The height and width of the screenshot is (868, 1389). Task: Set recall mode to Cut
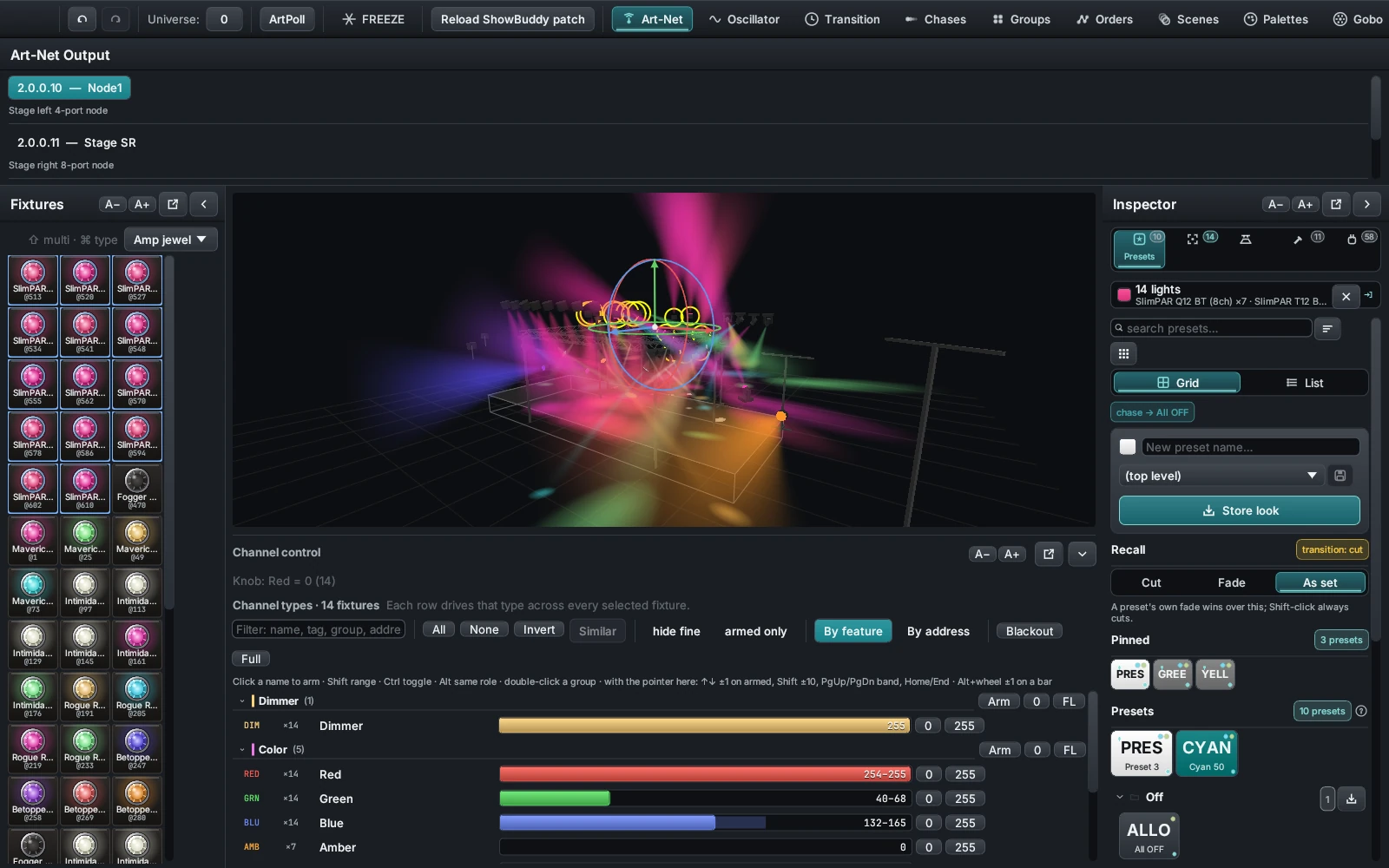(1151, 582)
